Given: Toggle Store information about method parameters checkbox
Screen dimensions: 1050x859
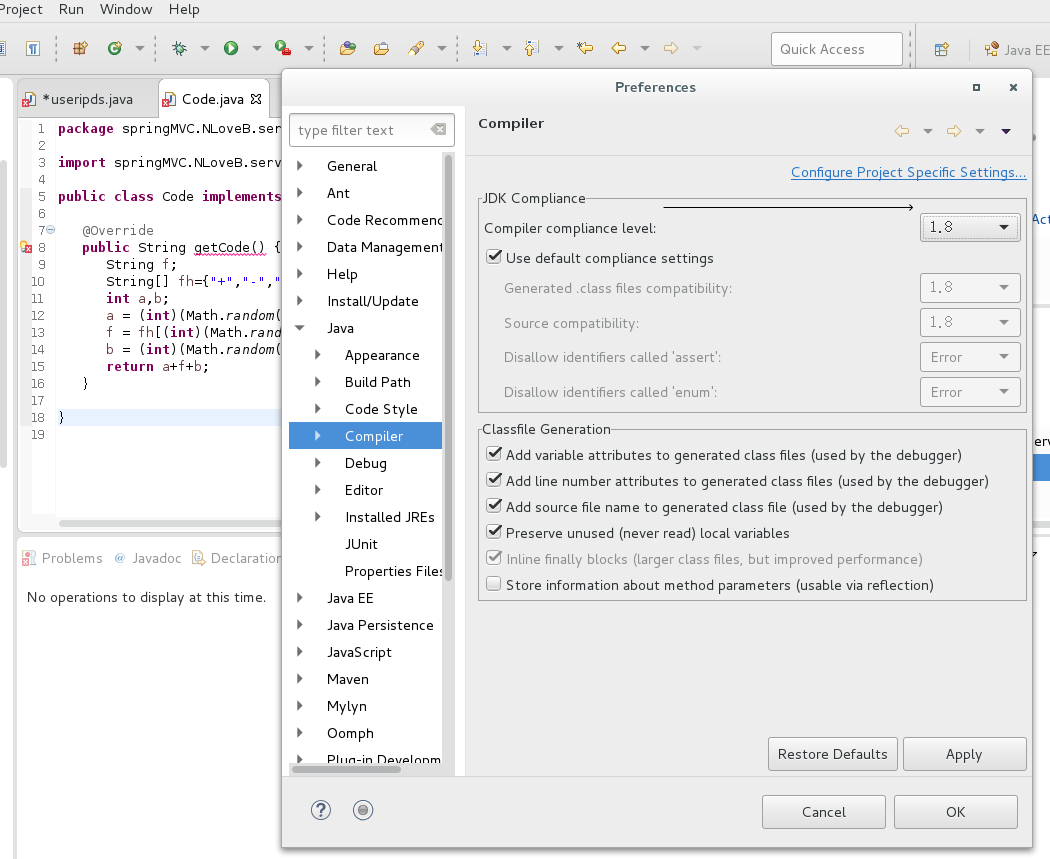Looking at the screenshot, I should click(x=494, y=584).
